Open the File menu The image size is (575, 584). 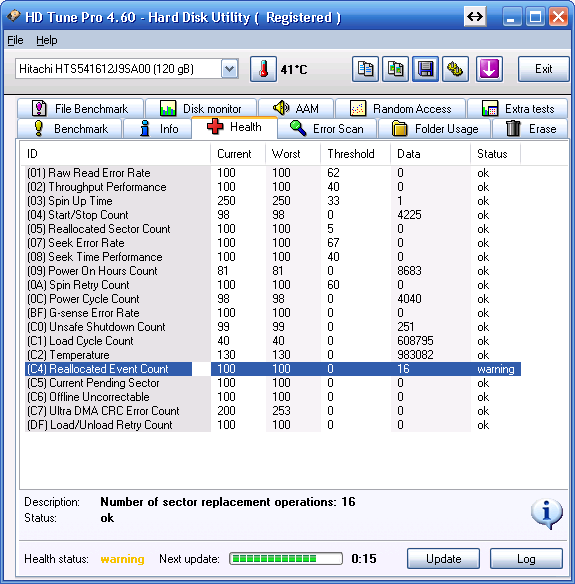click(15, 40)
